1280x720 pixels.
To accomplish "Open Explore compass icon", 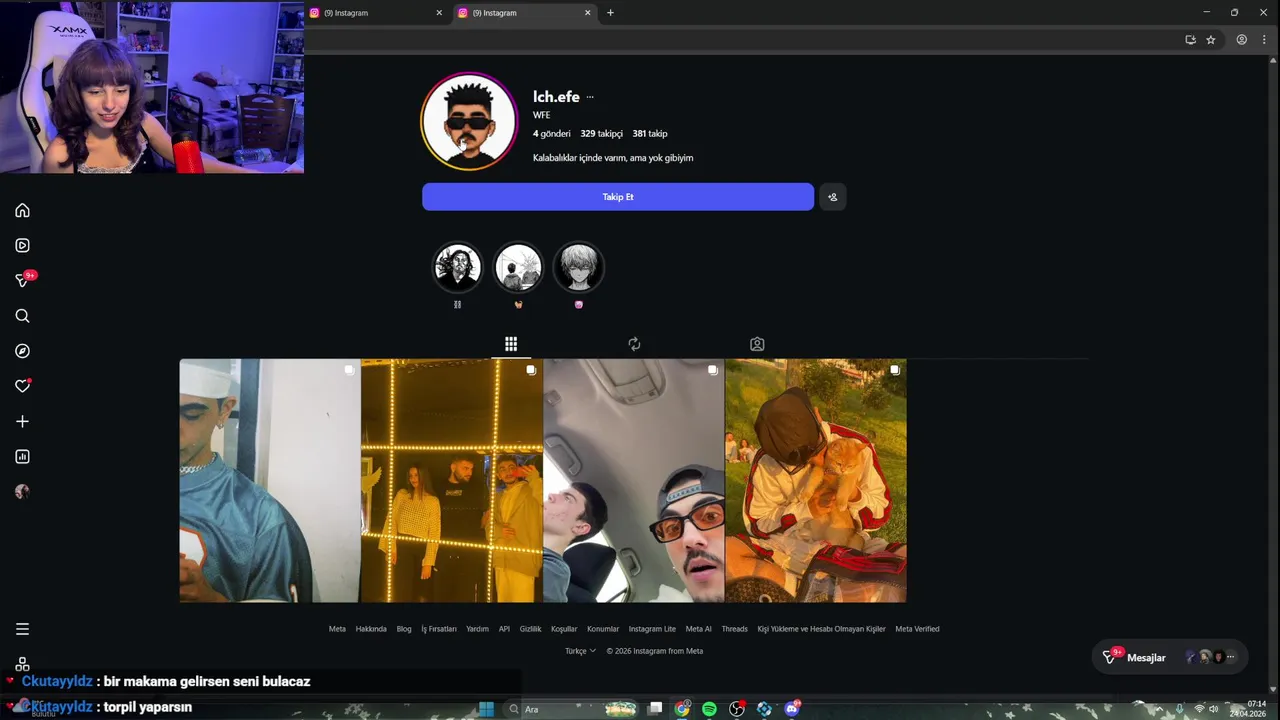I will [22, 351].
